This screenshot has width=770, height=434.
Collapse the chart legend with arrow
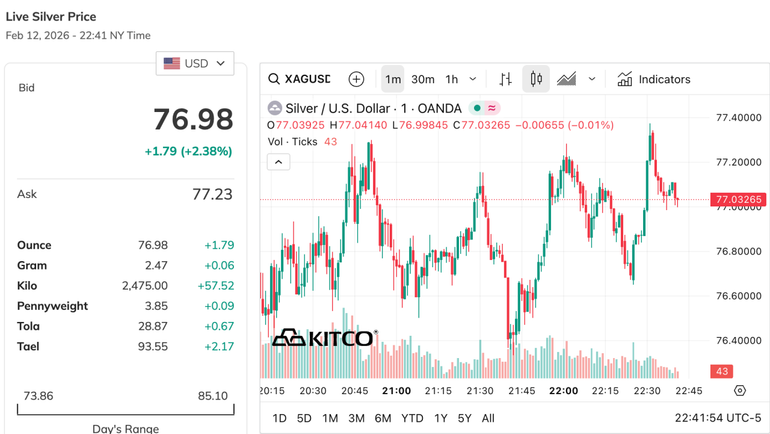278,162
